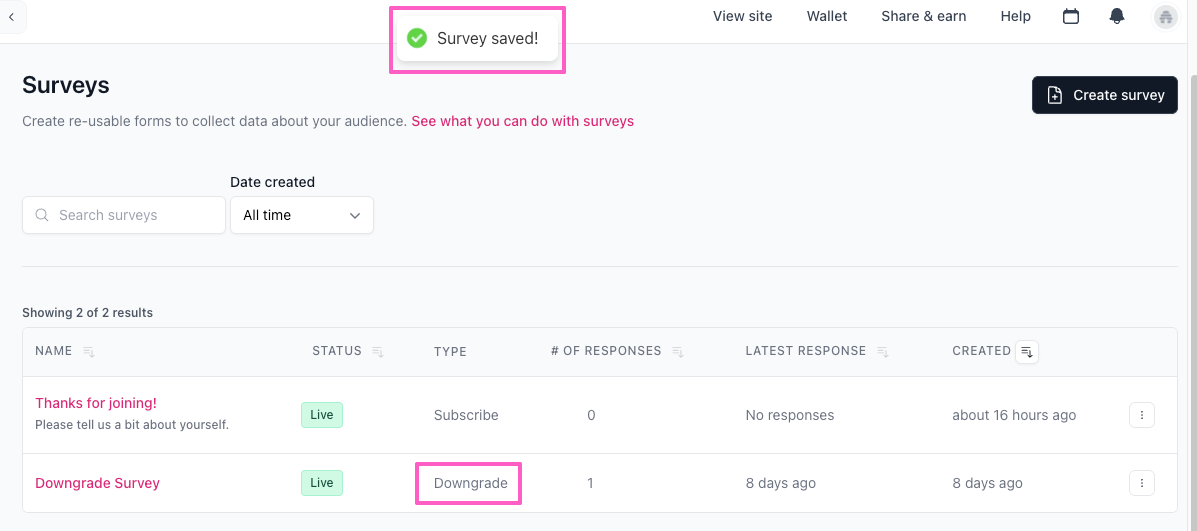Open the Help menu item
1197x531 pixels.
tap(1015, 16)
